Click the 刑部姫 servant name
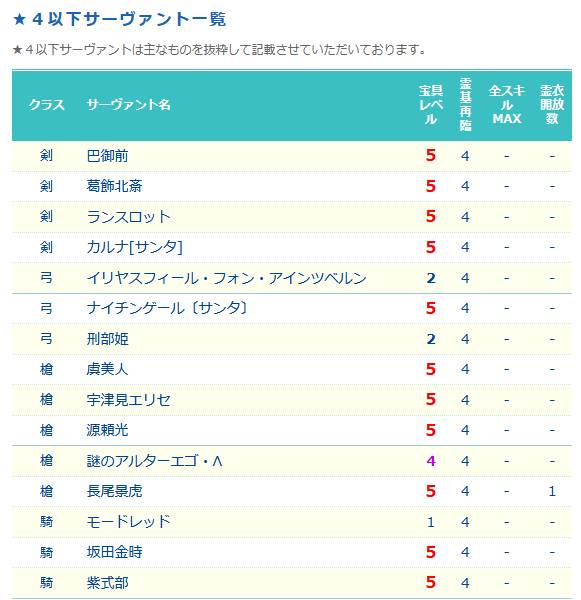The image size is (581, 600). pos(107,339)
